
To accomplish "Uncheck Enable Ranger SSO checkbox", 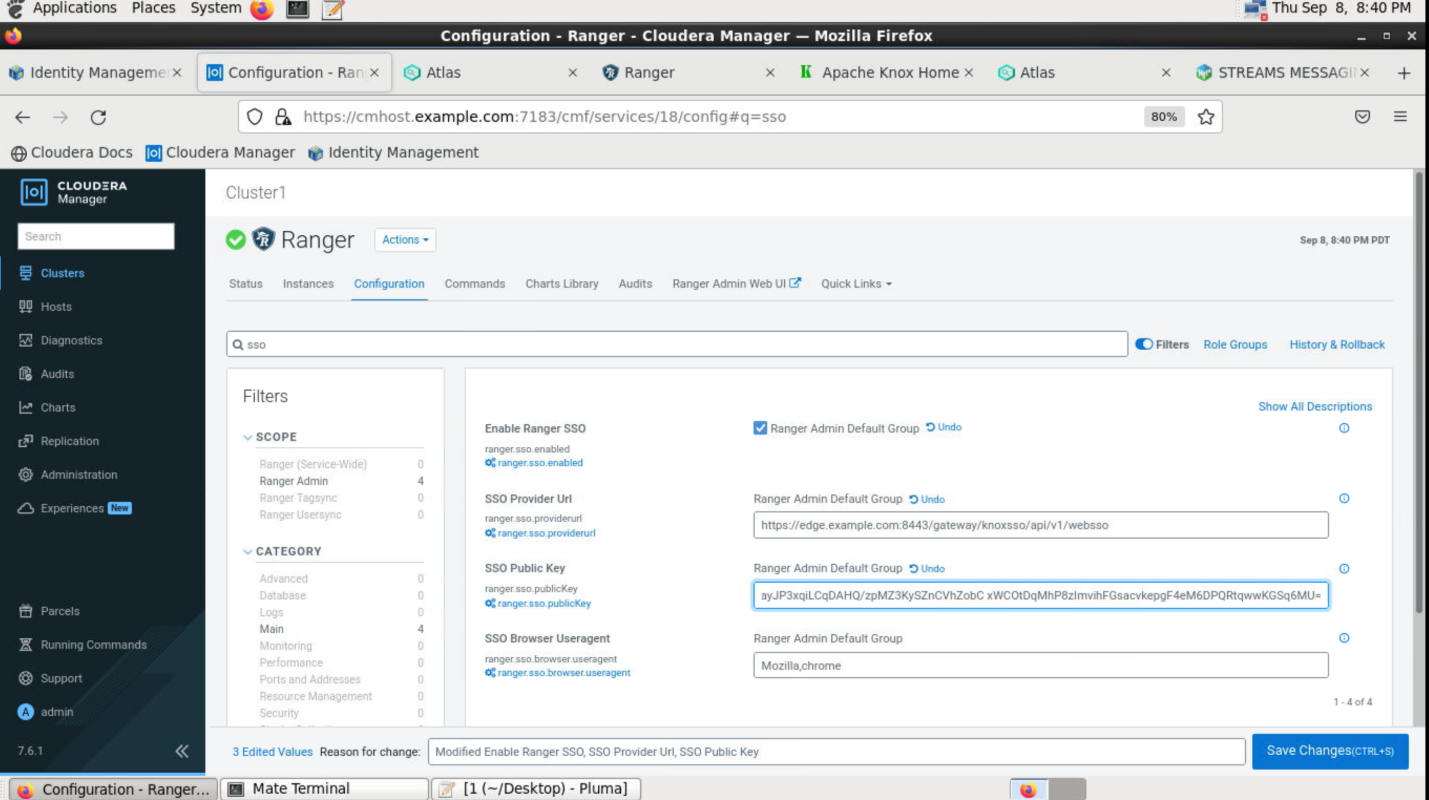I will 760,428.
